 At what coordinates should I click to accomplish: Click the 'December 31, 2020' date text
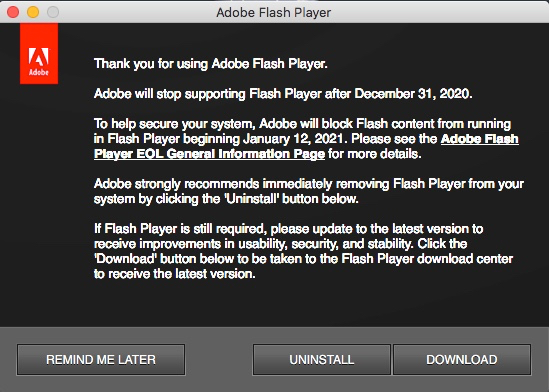[412, 94]
